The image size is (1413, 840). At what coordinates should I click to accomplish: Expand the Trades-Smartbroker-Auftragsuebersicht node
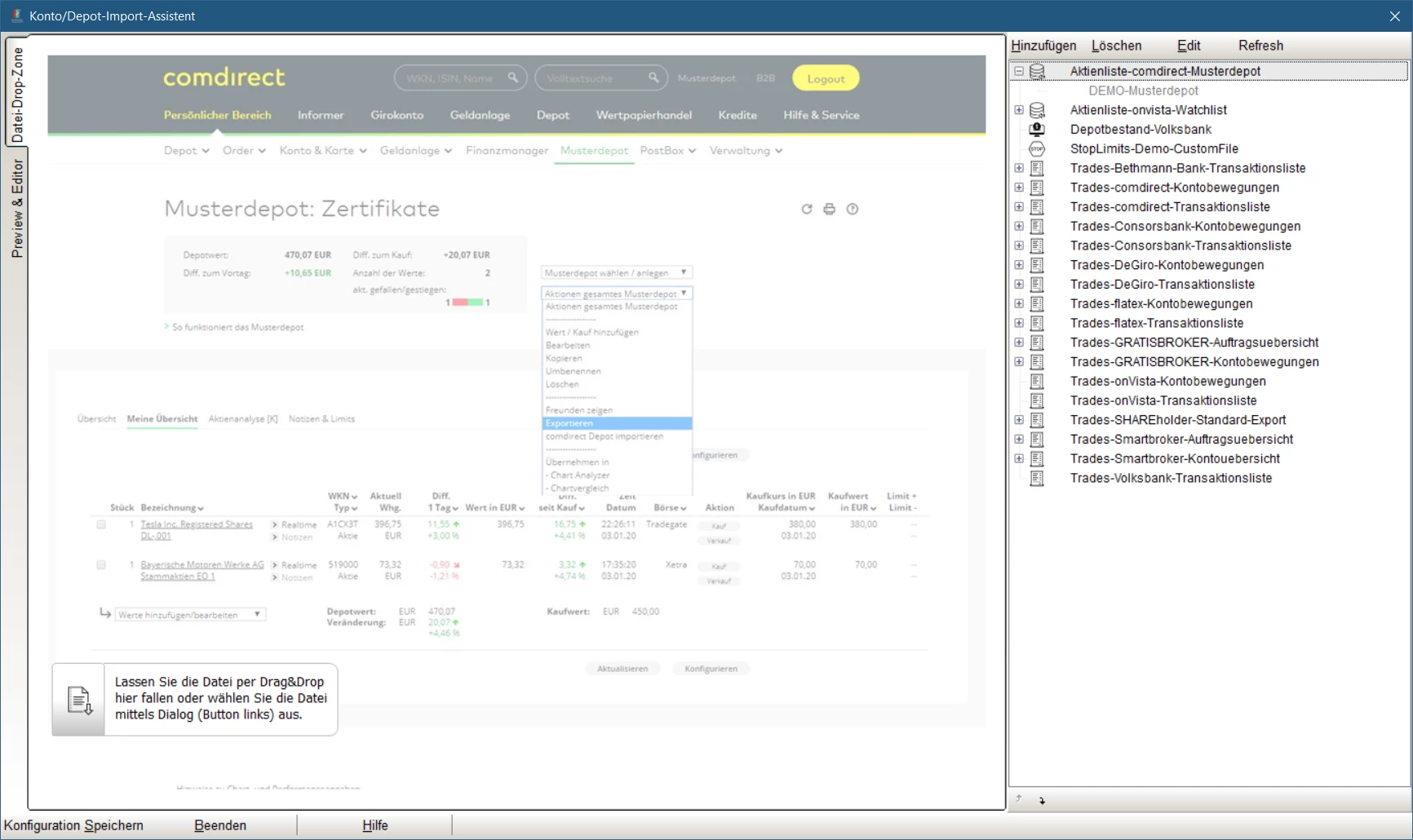(1019, 440)
